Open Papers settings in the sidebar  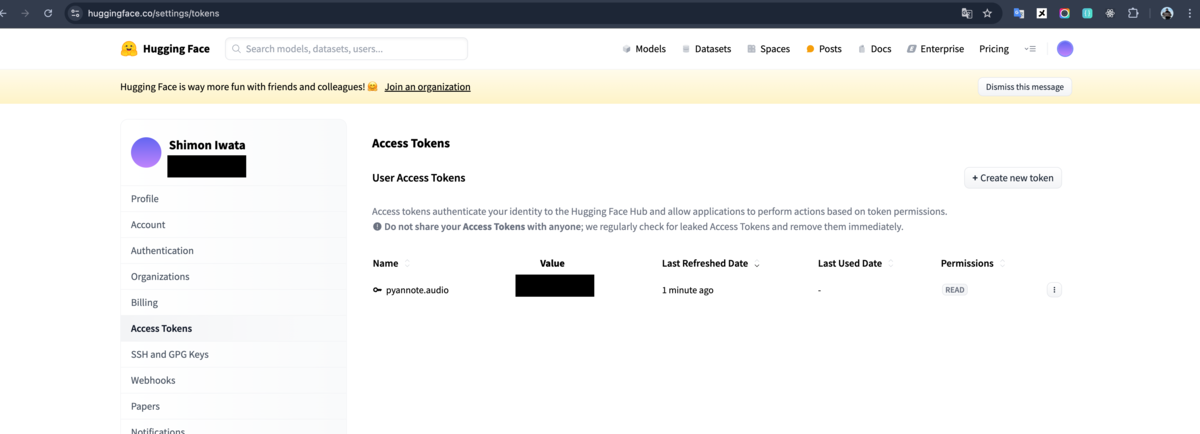pos(233,407)
